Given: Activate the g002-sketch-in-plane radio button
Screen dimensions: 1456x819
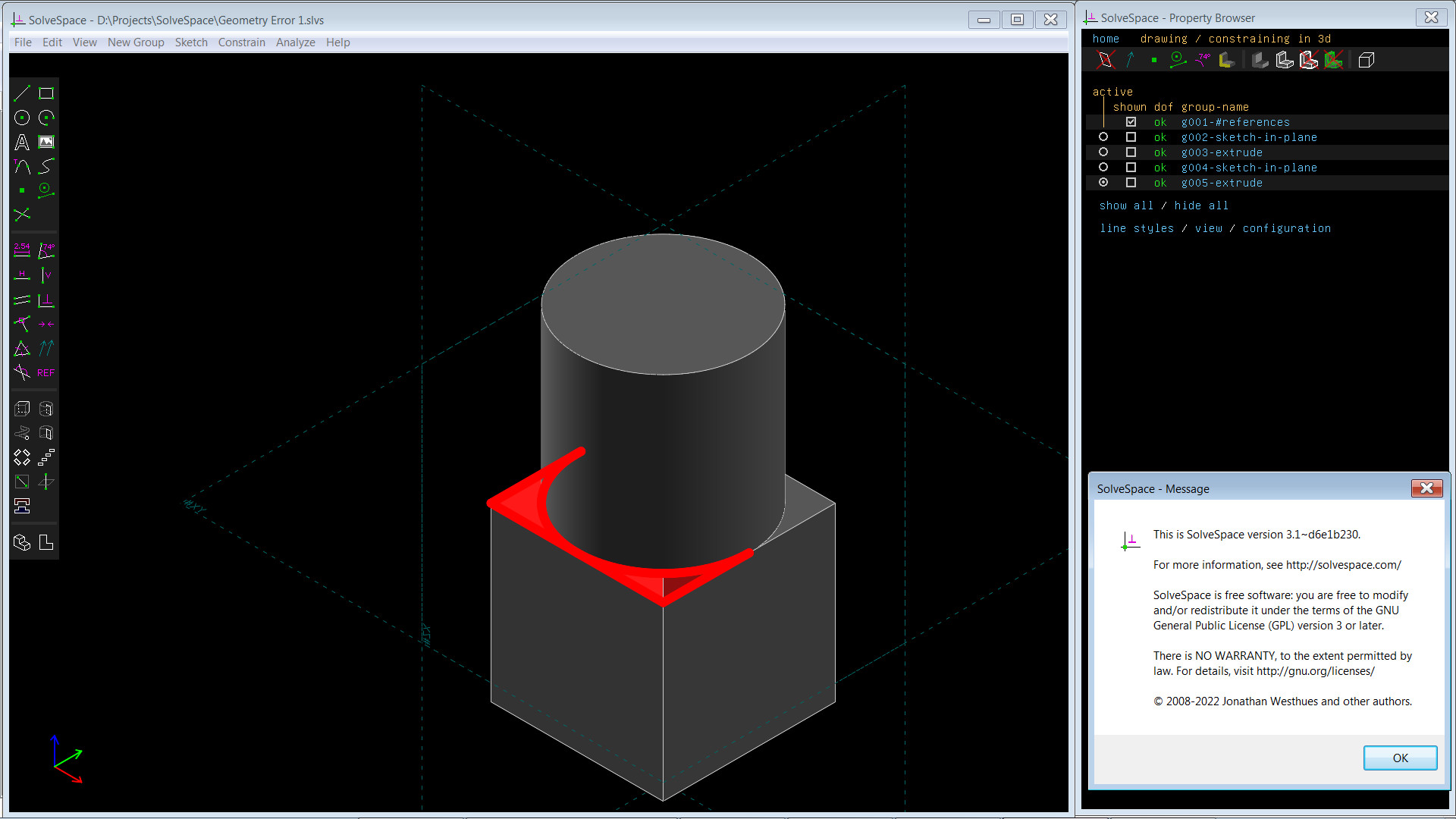Looking at the screenshot, I should [1103, 136].
